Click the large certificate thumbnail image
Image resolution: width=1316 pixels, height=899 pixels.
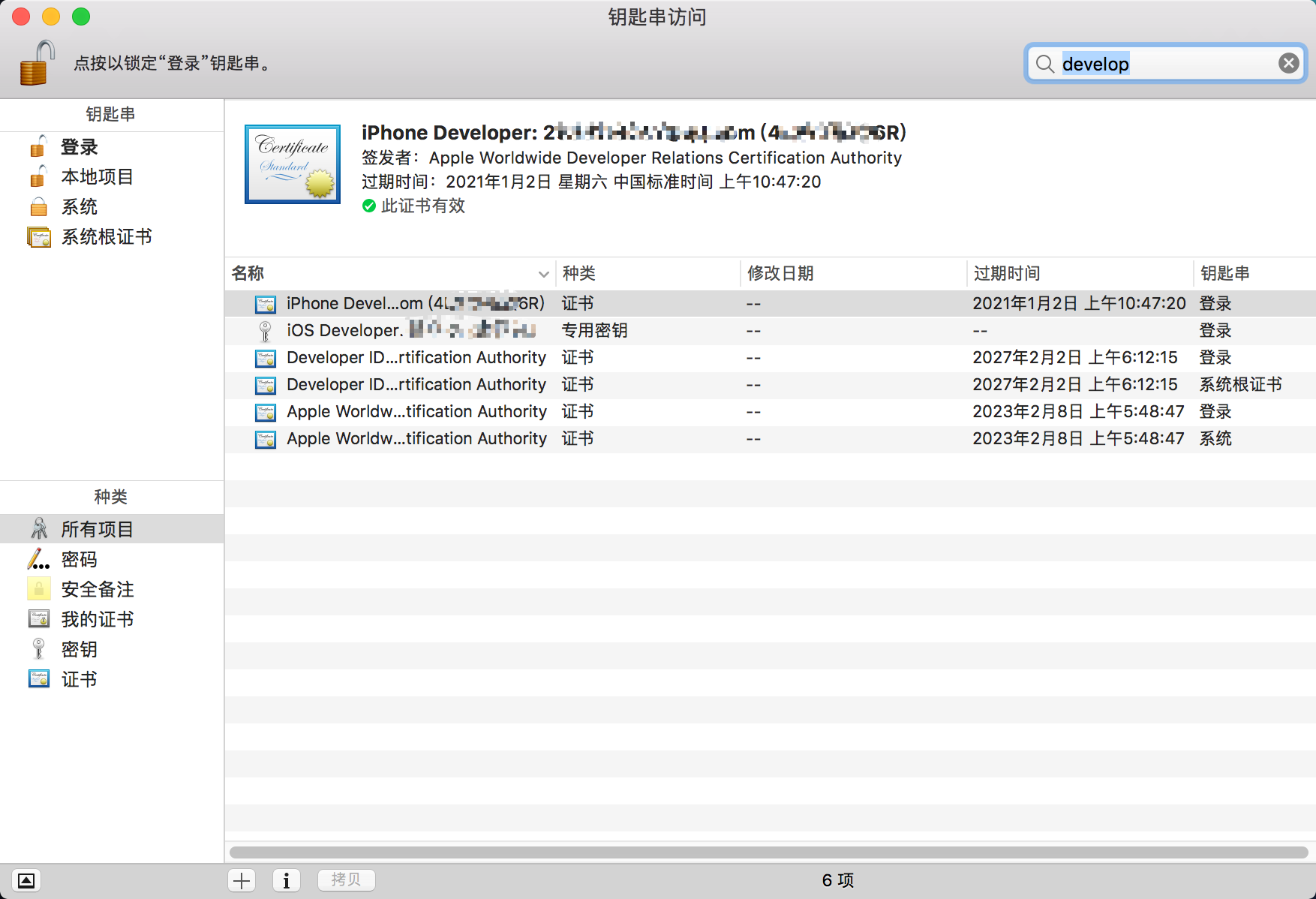pyautogui.click(x=293, y=164)
